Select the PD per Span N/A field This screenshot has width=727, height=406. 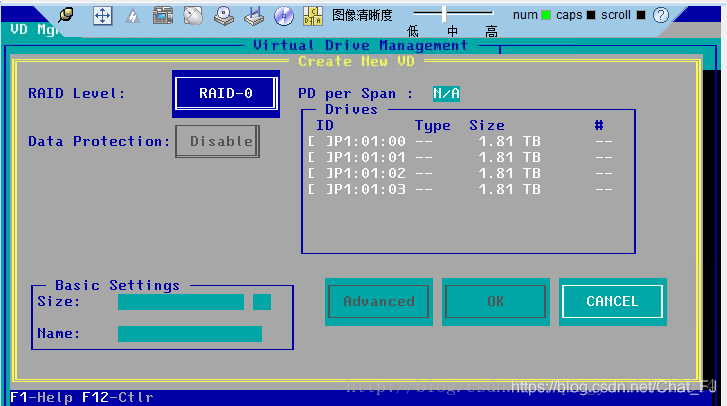tap(446, 94)
